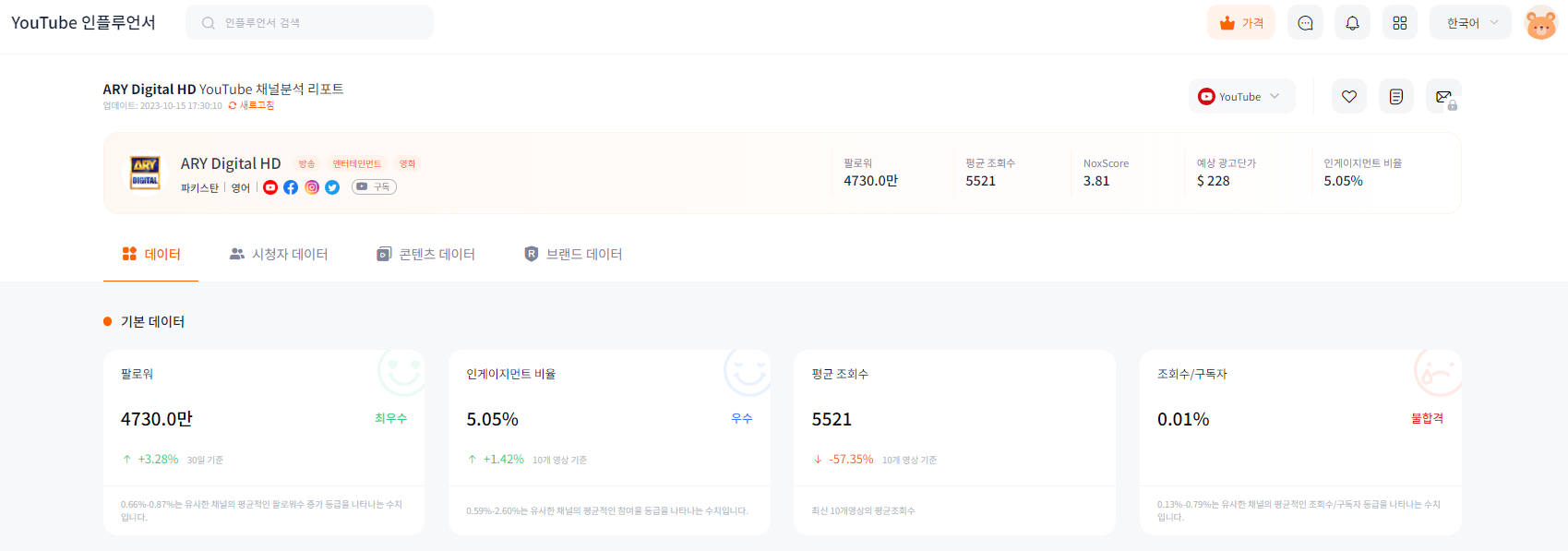Viewport: 1568px width, 551px height.
Task: Click the NoxScore 3.81 value
Action: (x=1096, y=181)
